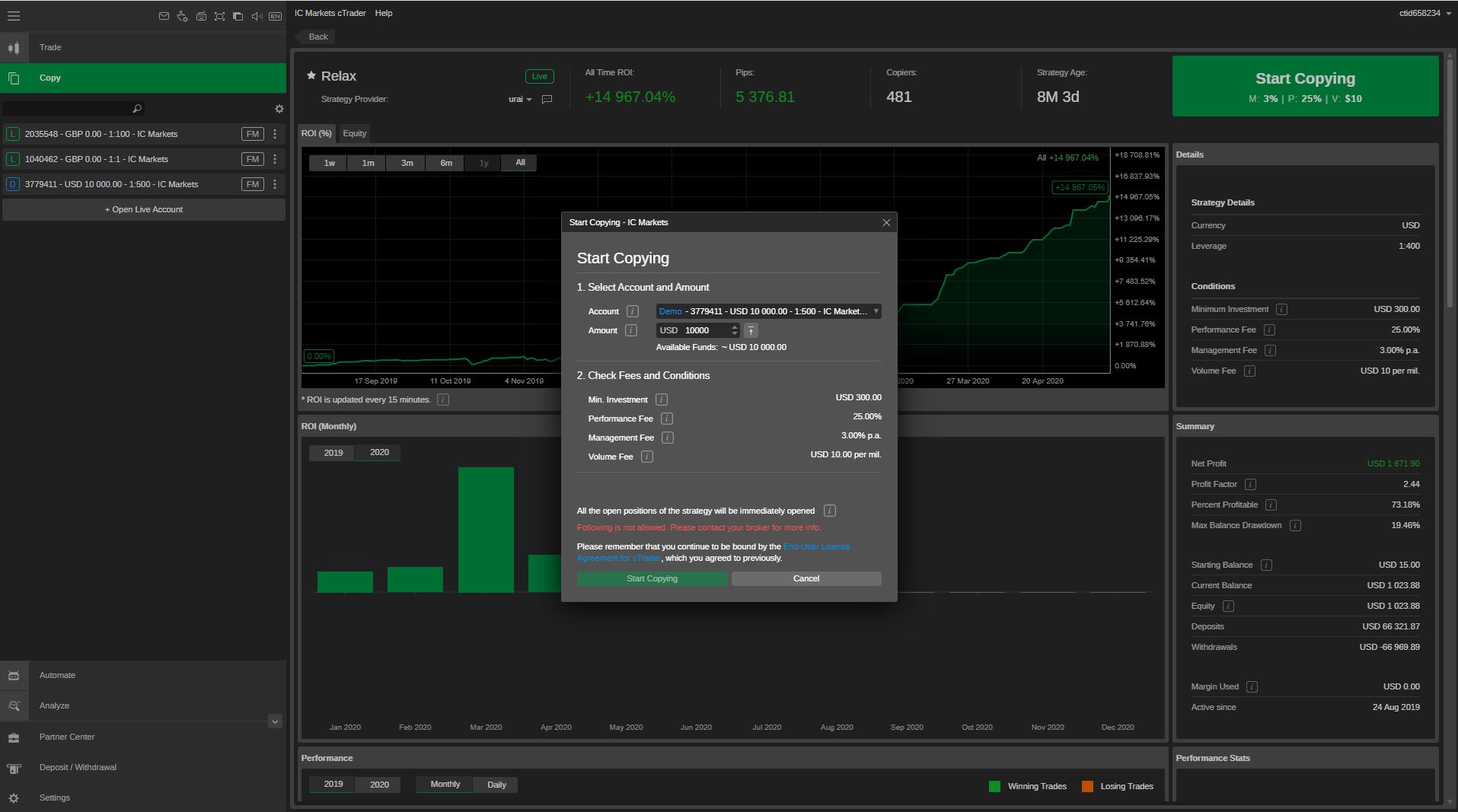
Task: Select account 2035548 GBP 1:100
Action: [x=122, y=134]
